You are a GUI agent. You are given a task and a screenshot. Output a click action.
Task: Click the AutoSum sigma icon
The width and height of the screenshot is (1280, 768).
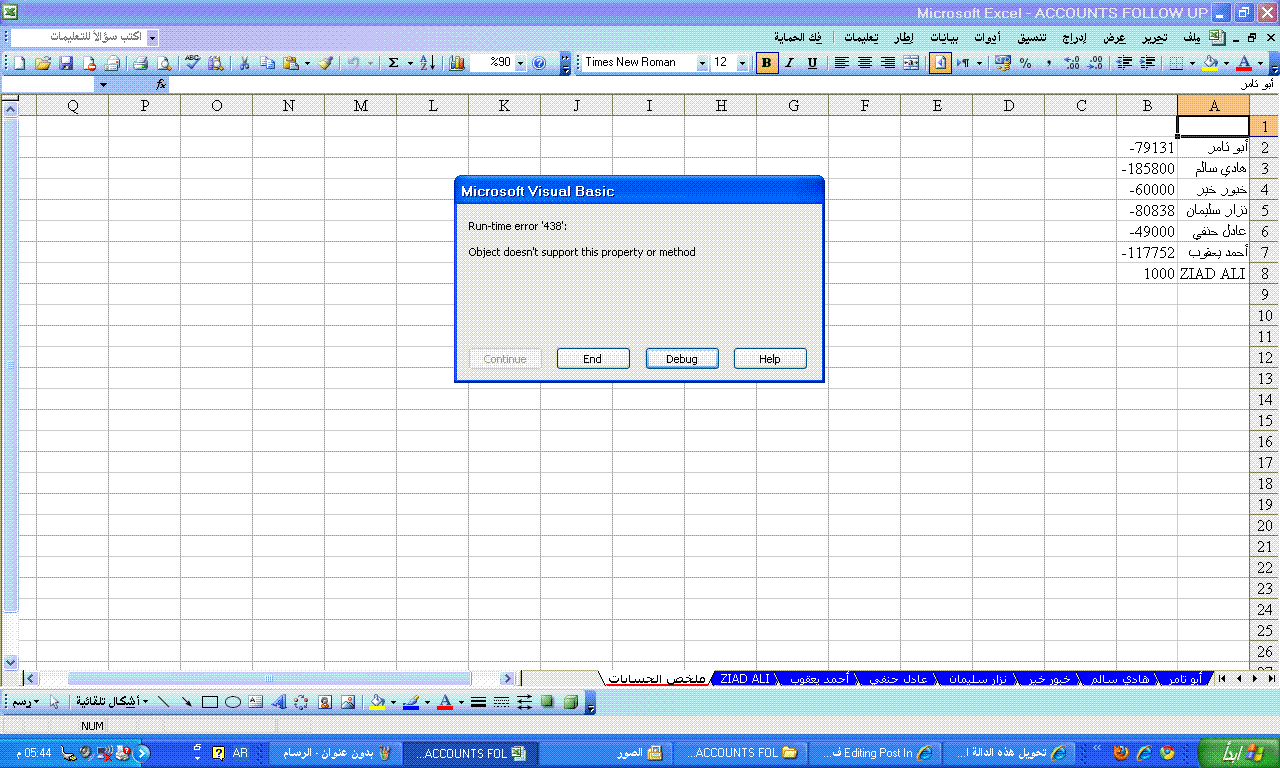pos(394,62)
